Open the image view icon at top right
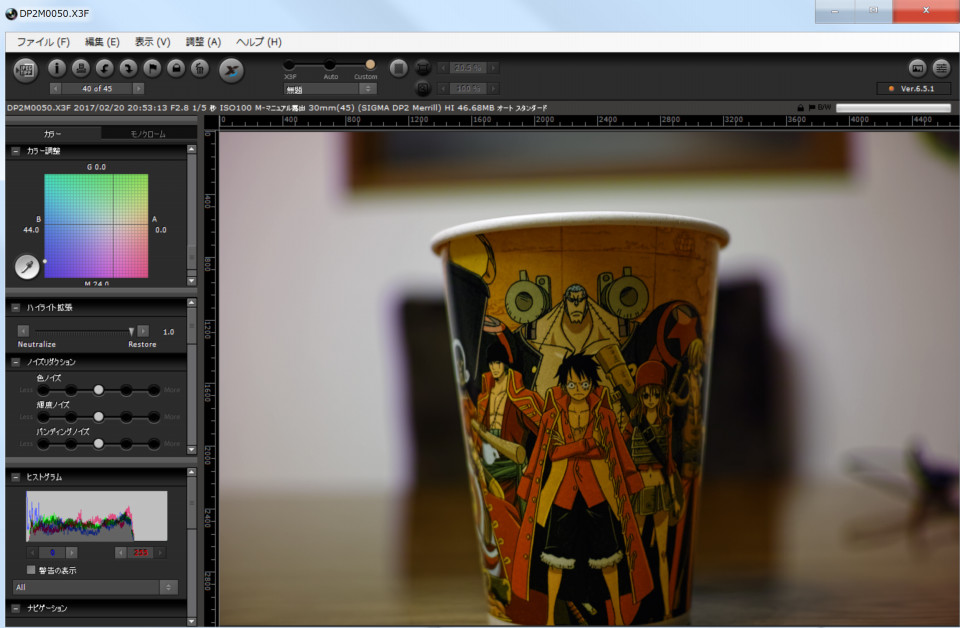 (x=917, y=68)
